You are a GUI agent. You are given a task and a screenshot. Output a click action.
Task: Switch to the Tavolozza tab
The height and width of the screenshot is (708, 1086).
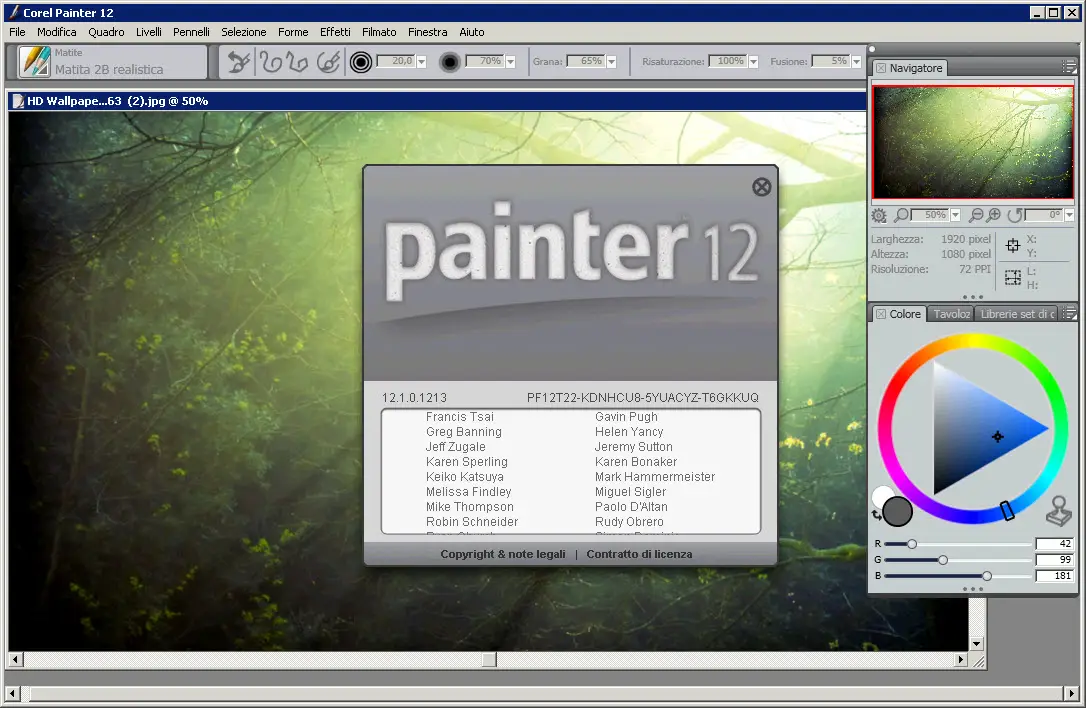[x=951, y=314]
